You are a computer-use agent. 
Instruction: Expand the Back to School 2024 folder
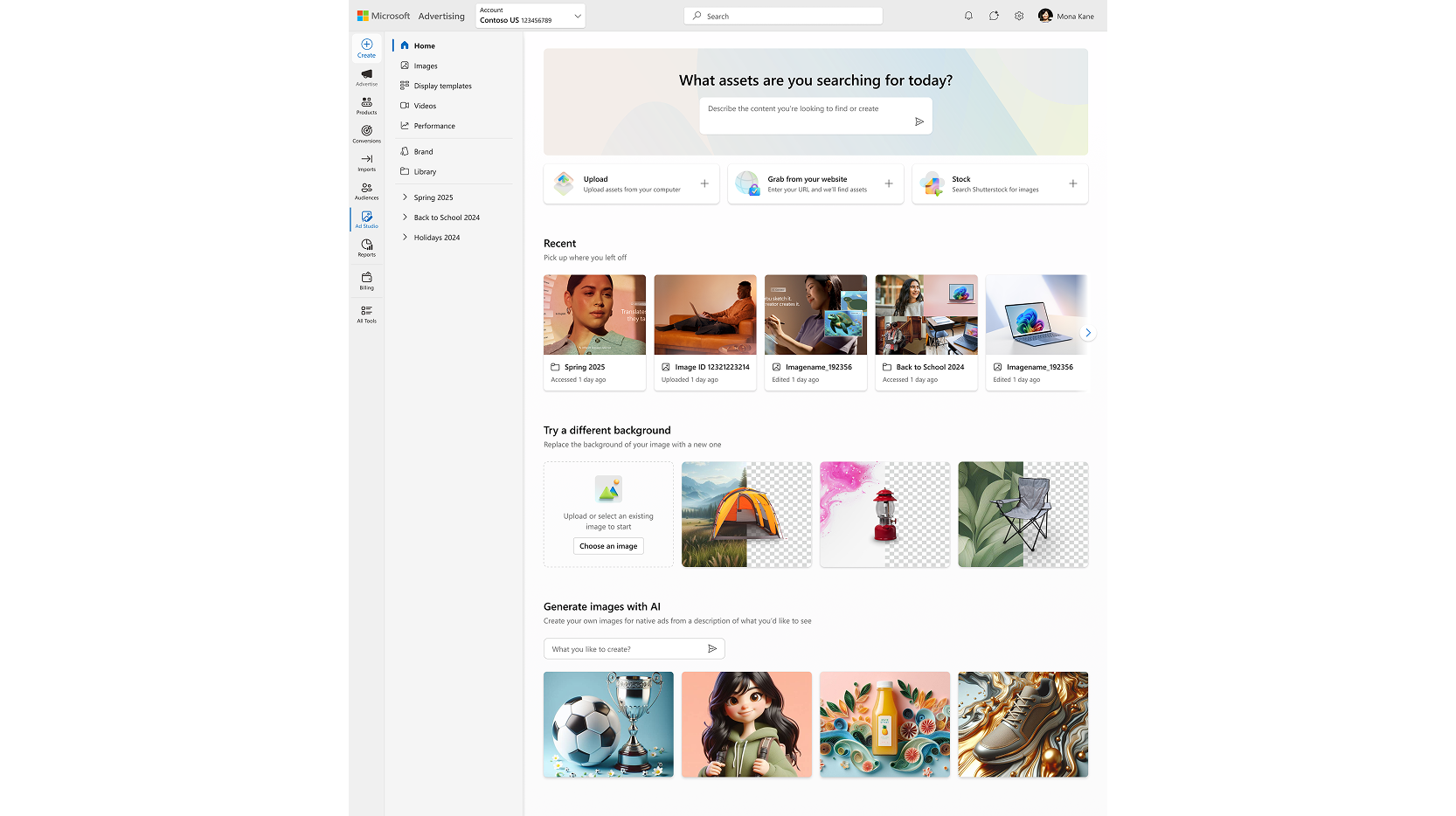coord(405,218)
